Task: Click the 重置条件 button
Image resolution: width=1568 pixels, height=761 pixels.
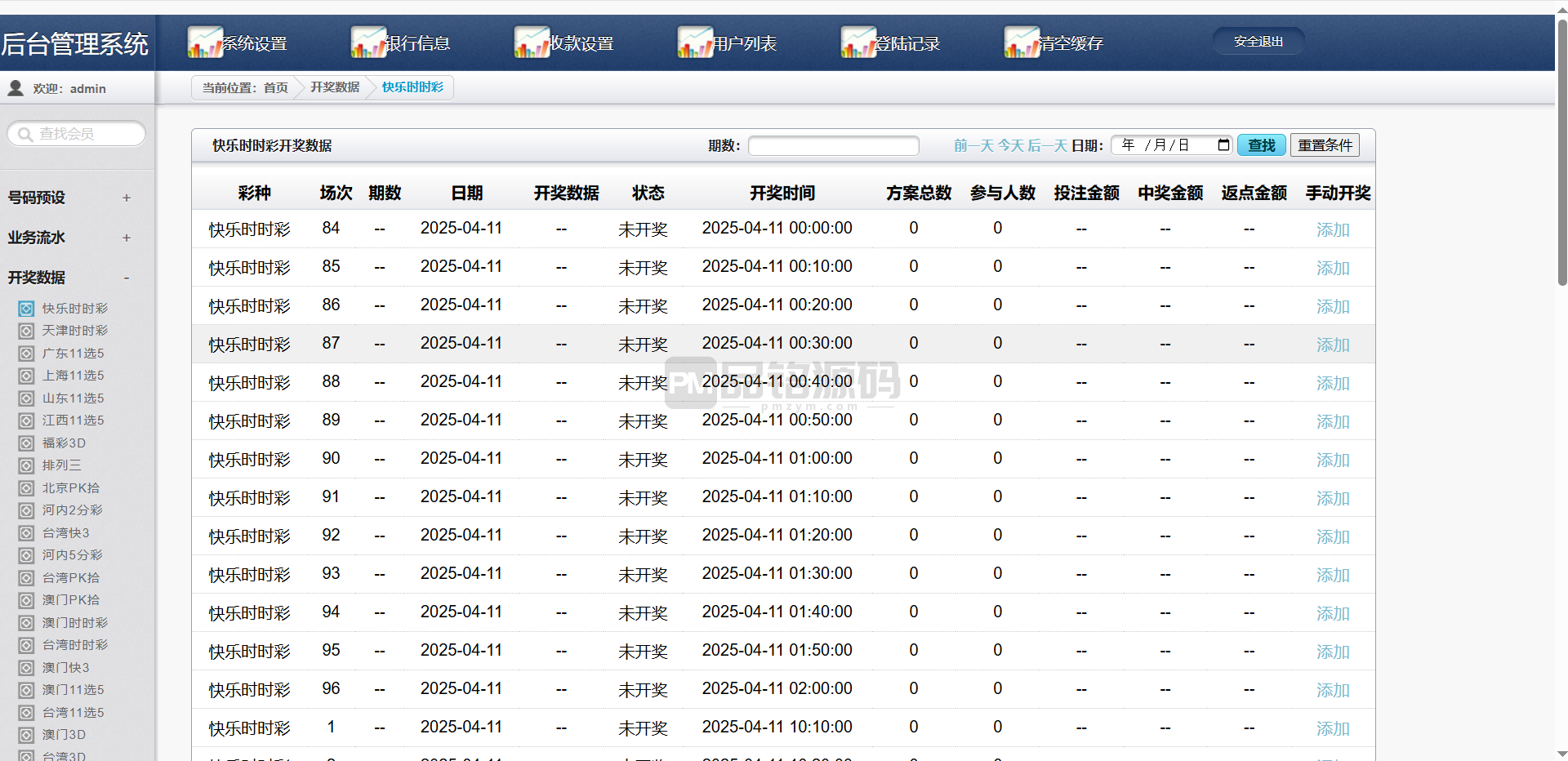Action: pyautogui.click(x=1325, y=145)
